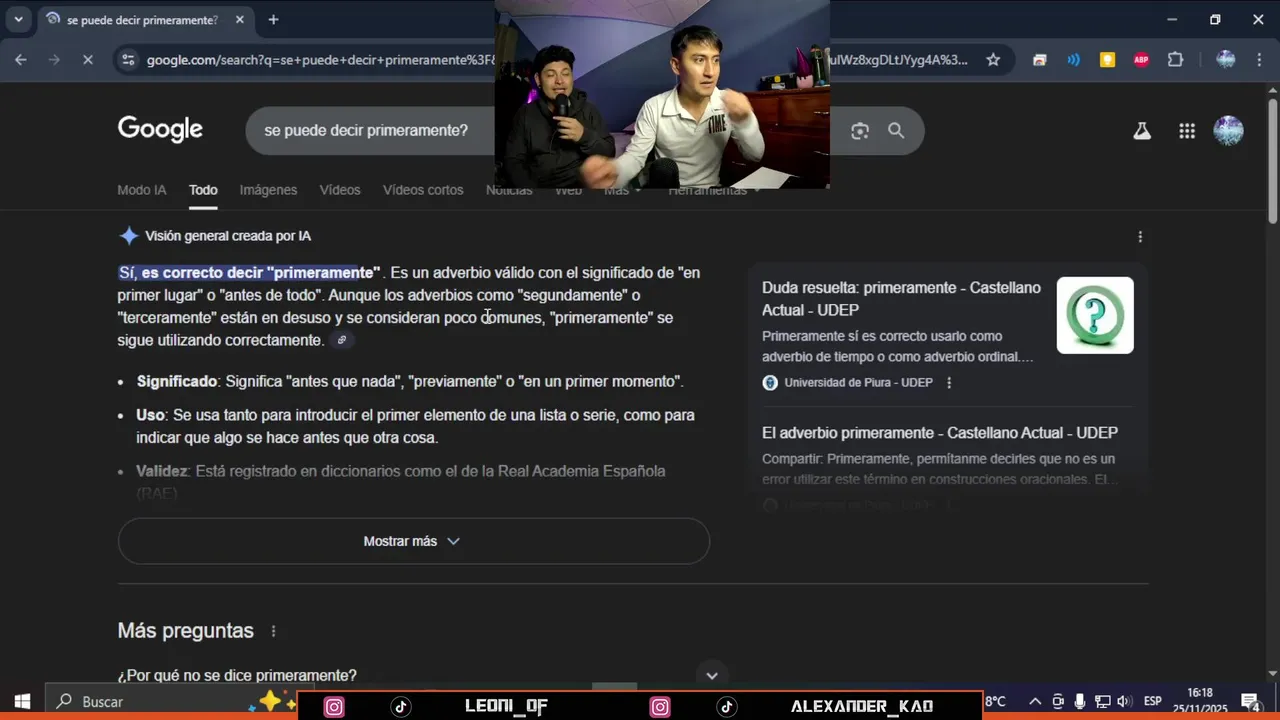Open 'El adverbio primeramente' UDEP link

tap(940, 433)
